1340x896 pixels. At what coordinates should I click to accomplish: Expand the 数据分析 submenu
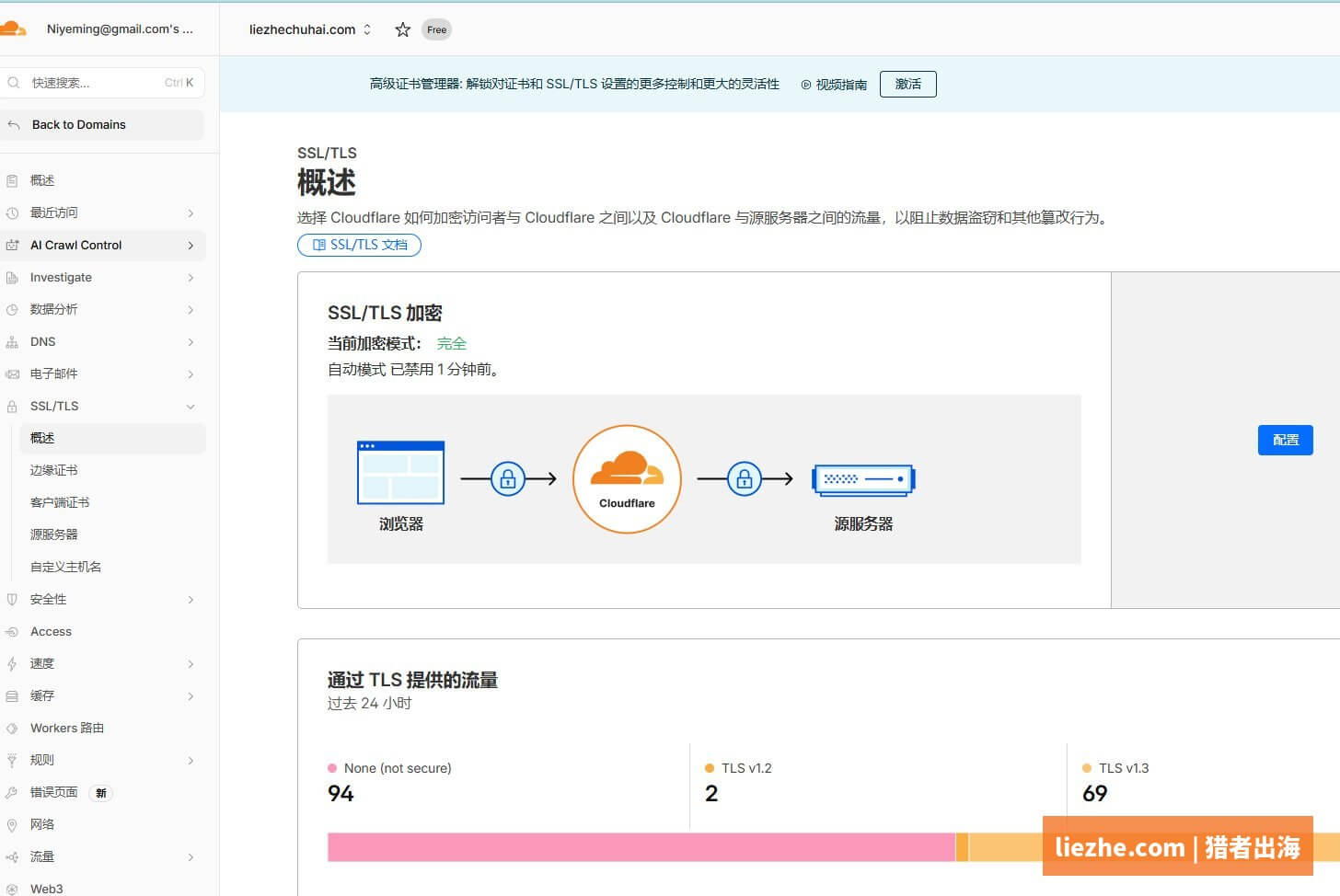pos(191,309)
